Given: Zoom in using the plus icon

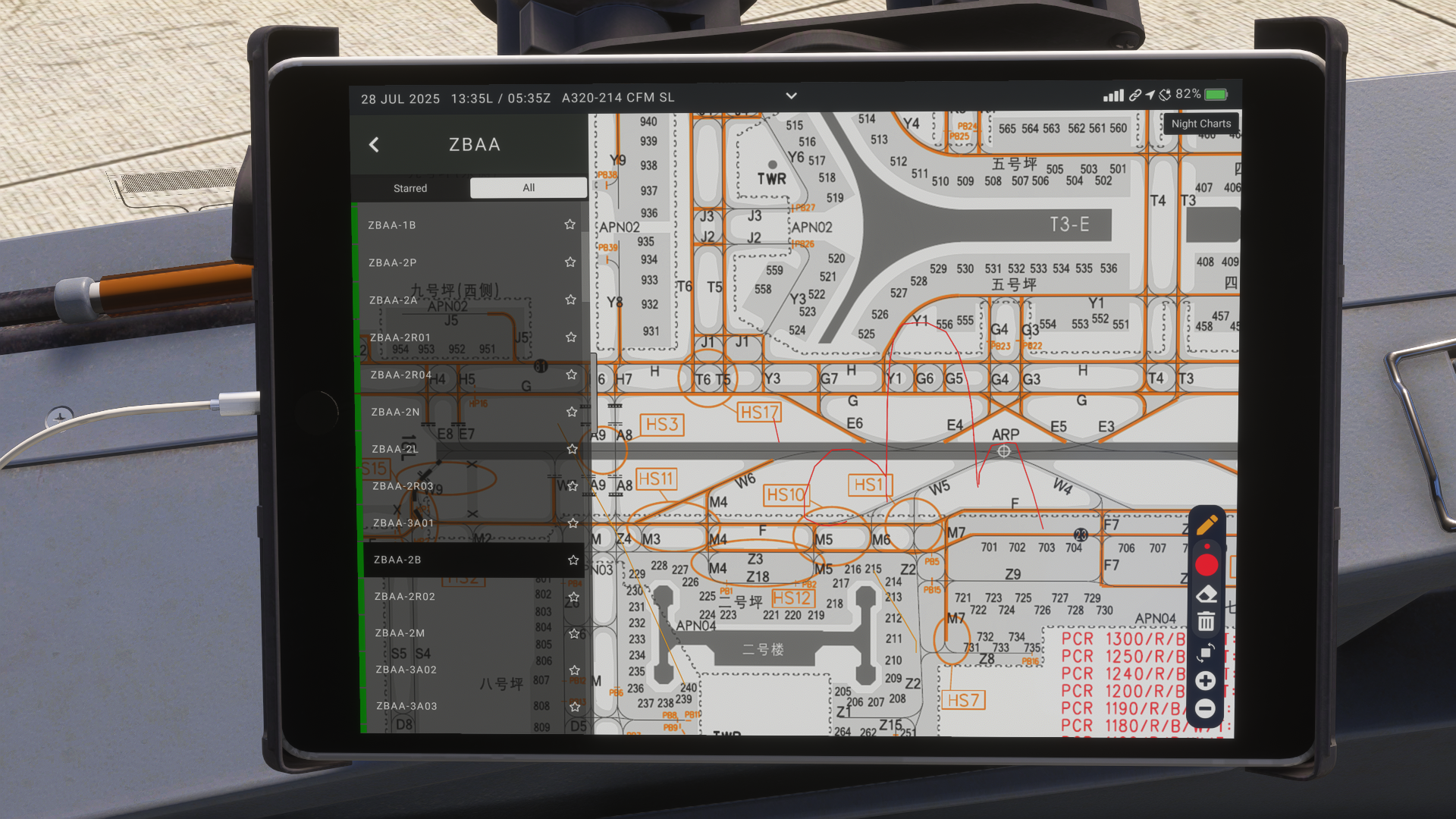Looking at the screenshot, I should 1207,680.
